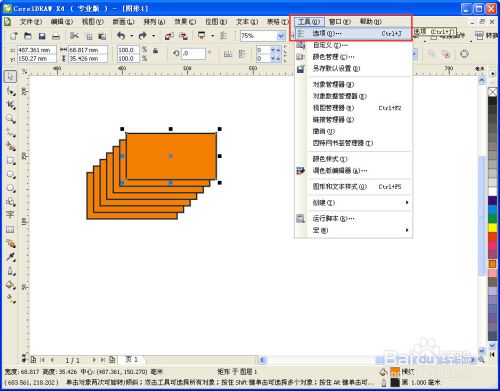
Task: Open the 排列 menu
Action: (x=154, y=22)
